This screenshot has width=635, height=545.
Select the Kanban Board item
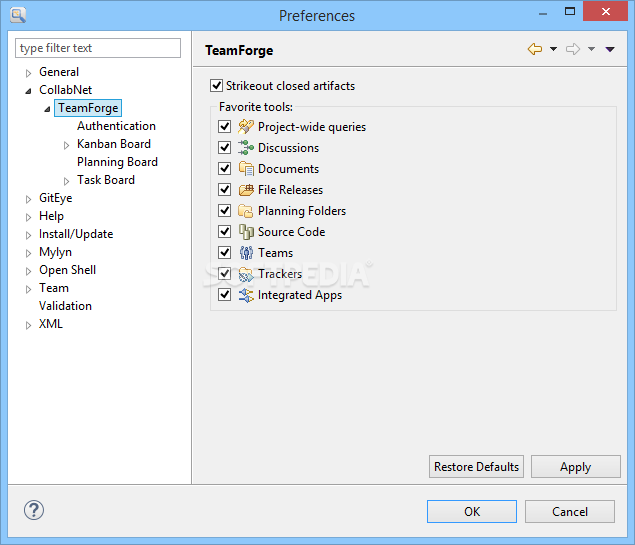tap(114, 144)
